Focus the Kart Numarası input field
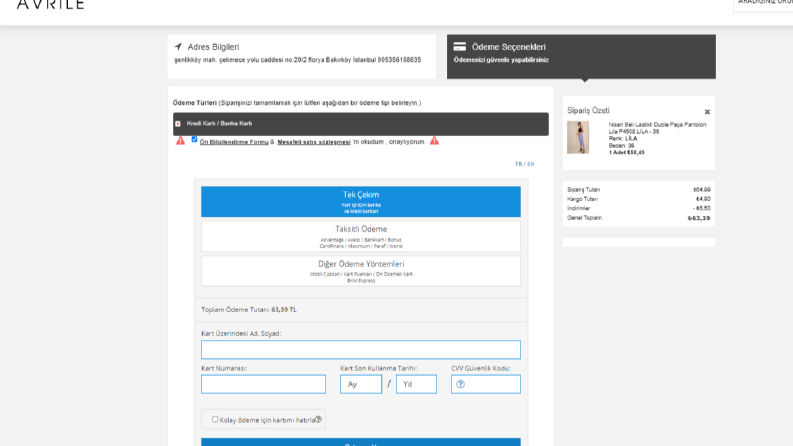 click(x=263, y=384)
